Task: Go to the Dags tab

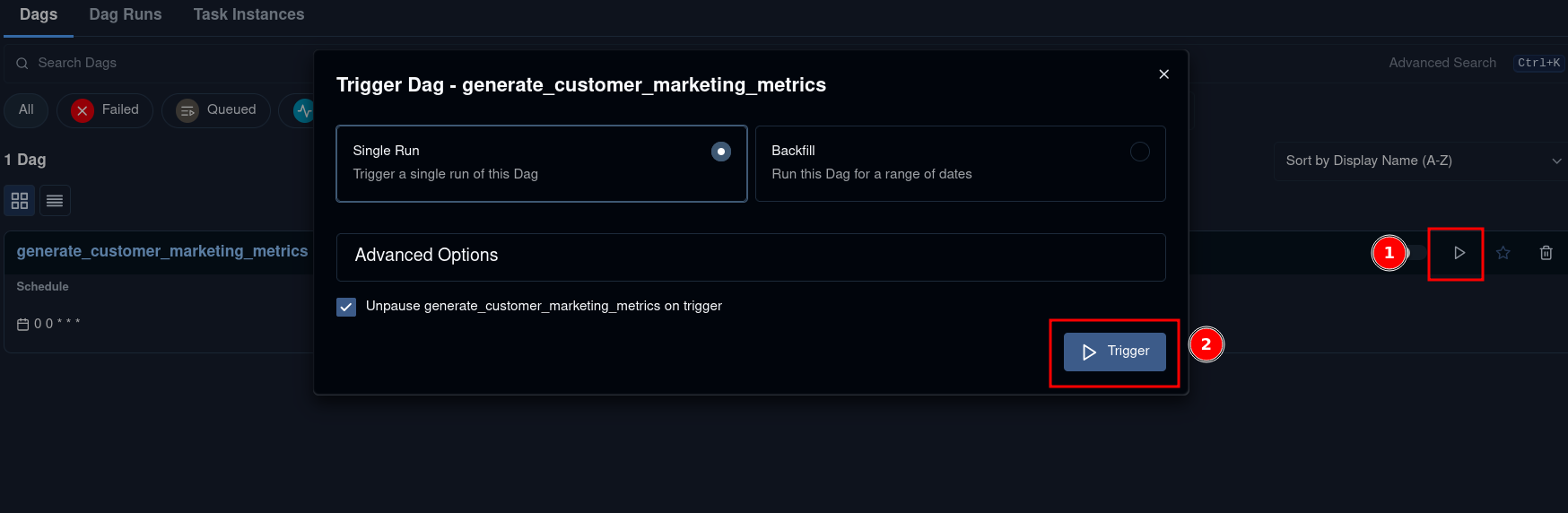Action: [x=39, y=15]
